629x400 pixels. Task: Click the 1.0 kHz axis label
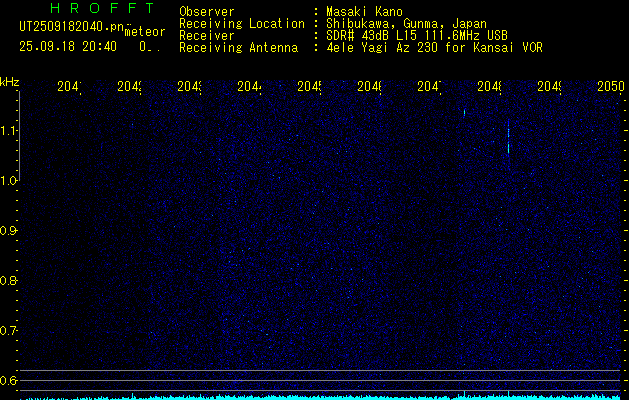[8, 181]
